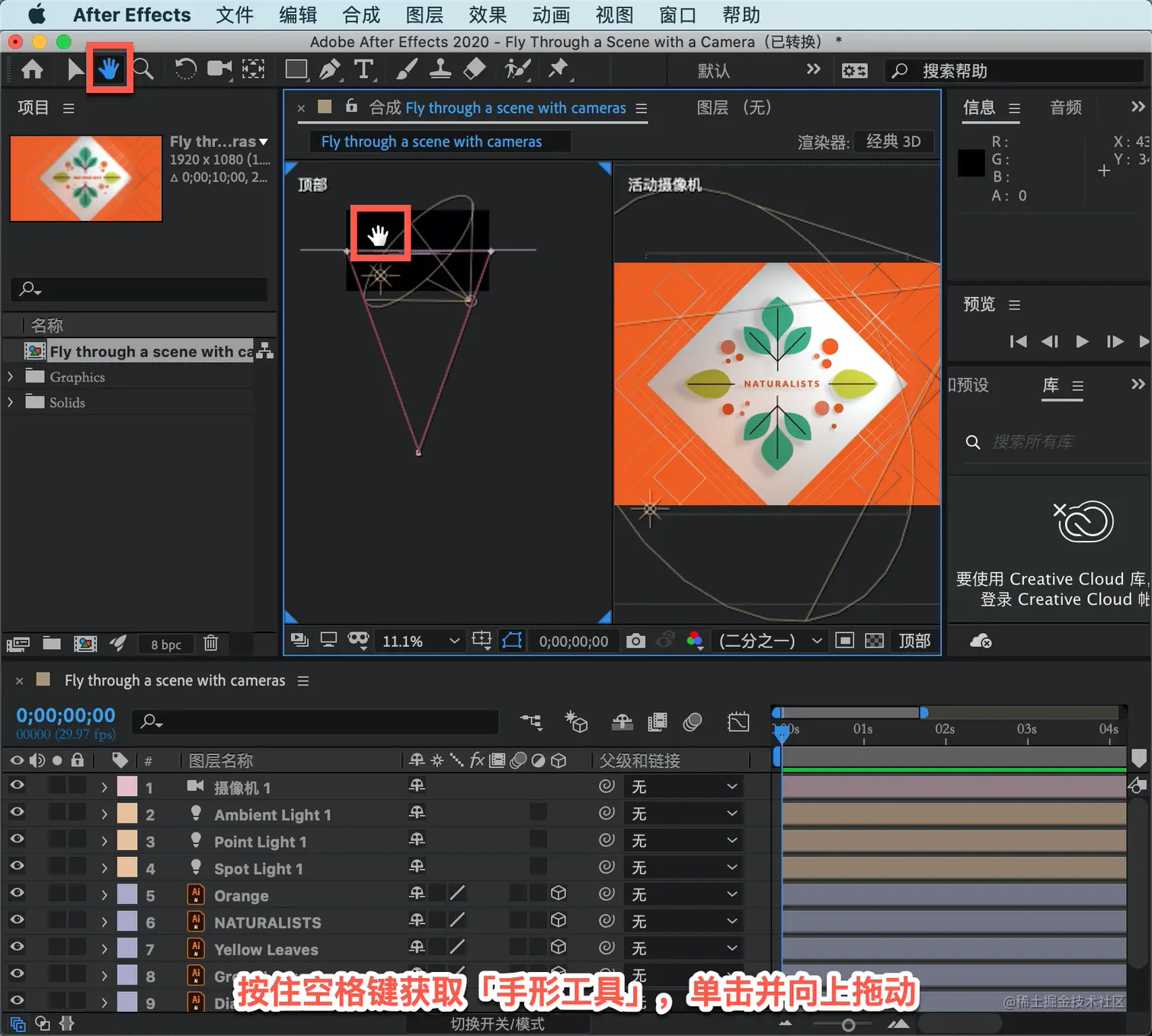Open the 经典 3D renderer dropdown
This screenshot has height=1036, width=1152.
coord(894,142)
